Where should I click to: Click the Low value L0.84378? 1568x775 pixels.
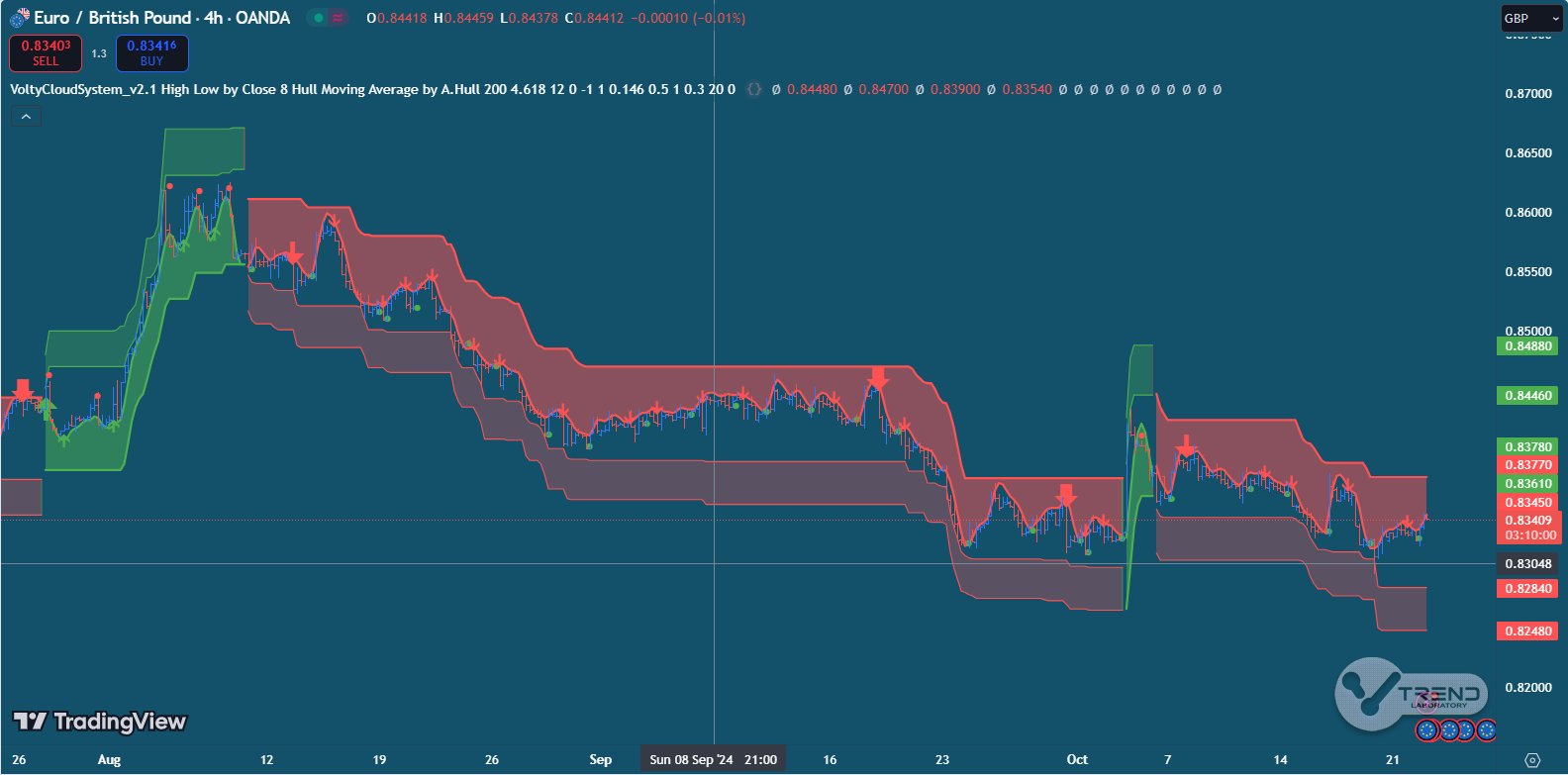(x=529, y=18)
